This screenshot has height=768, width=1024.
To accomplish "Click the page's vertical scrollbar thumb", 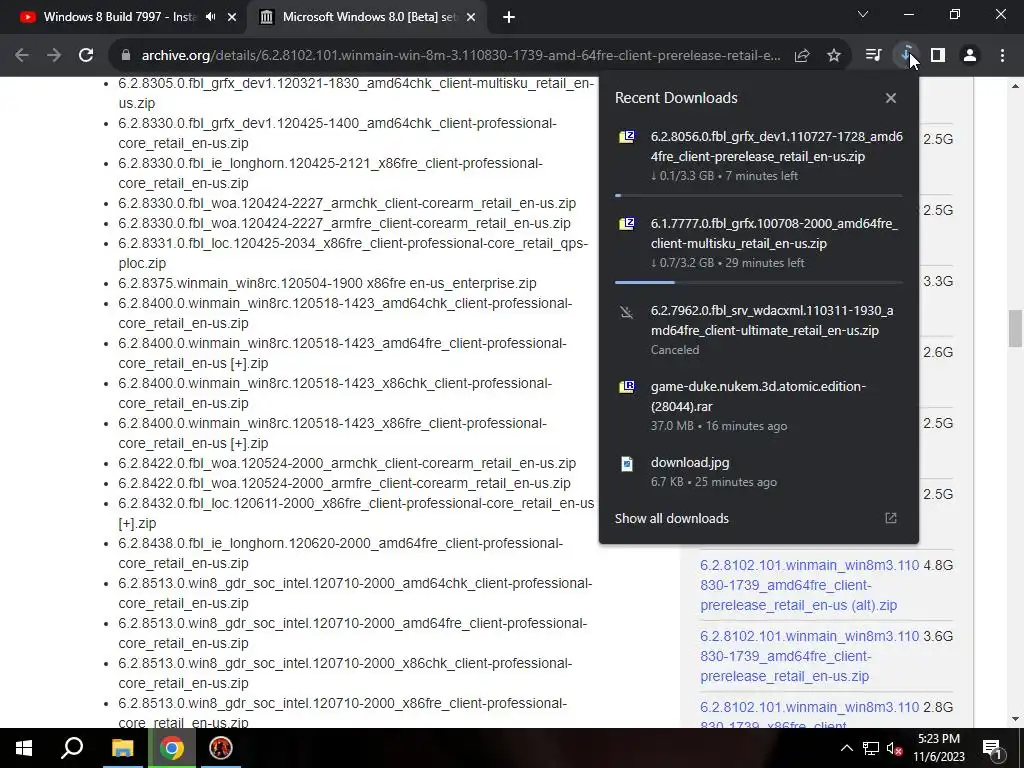I will click(x=1015, y=328).
